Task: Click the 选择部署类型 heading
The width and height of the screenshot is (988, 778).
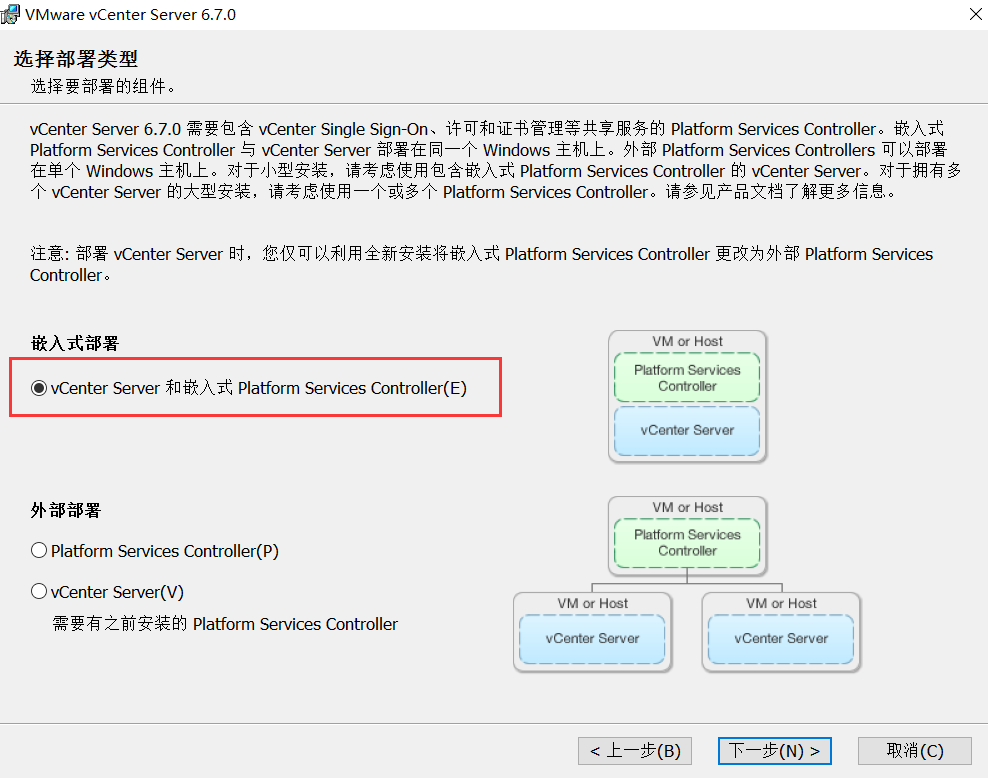Action: (76, 59)
